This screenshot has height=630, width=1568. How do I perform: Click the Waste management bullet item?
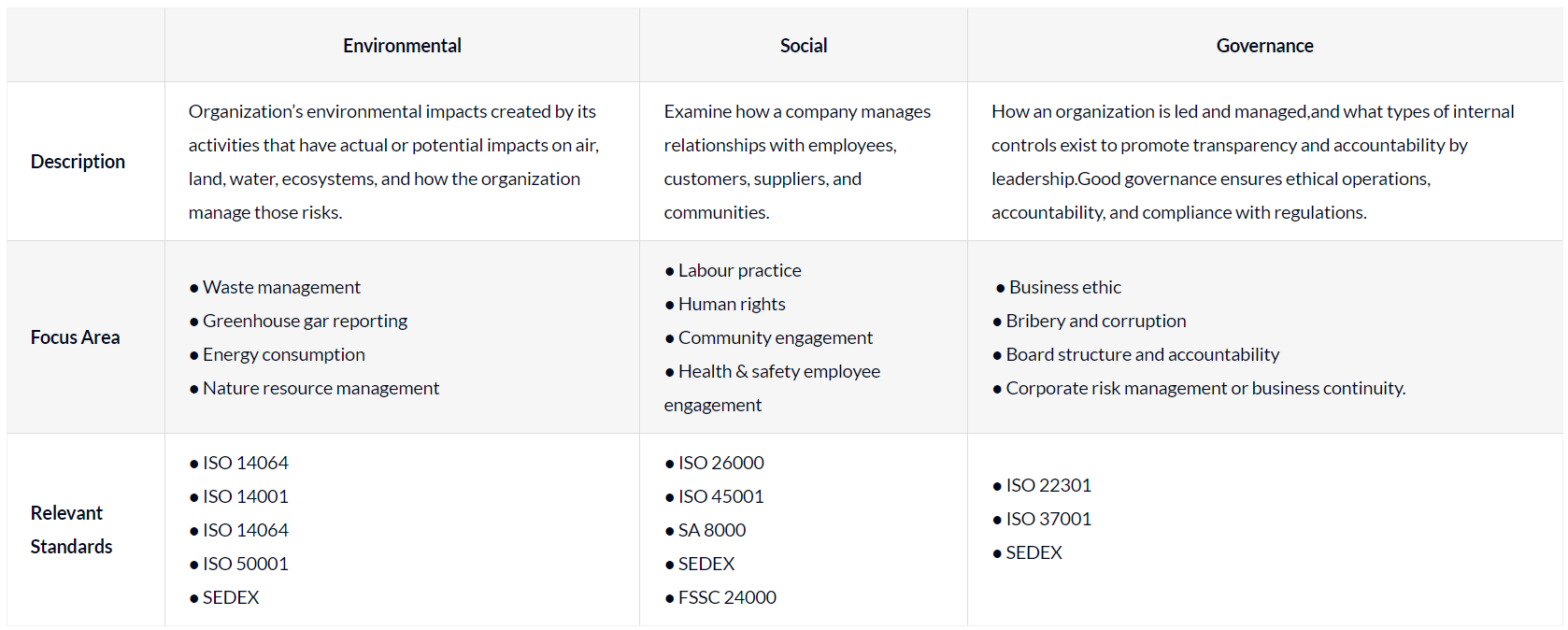pyautogui.click(x=281, y=287)
